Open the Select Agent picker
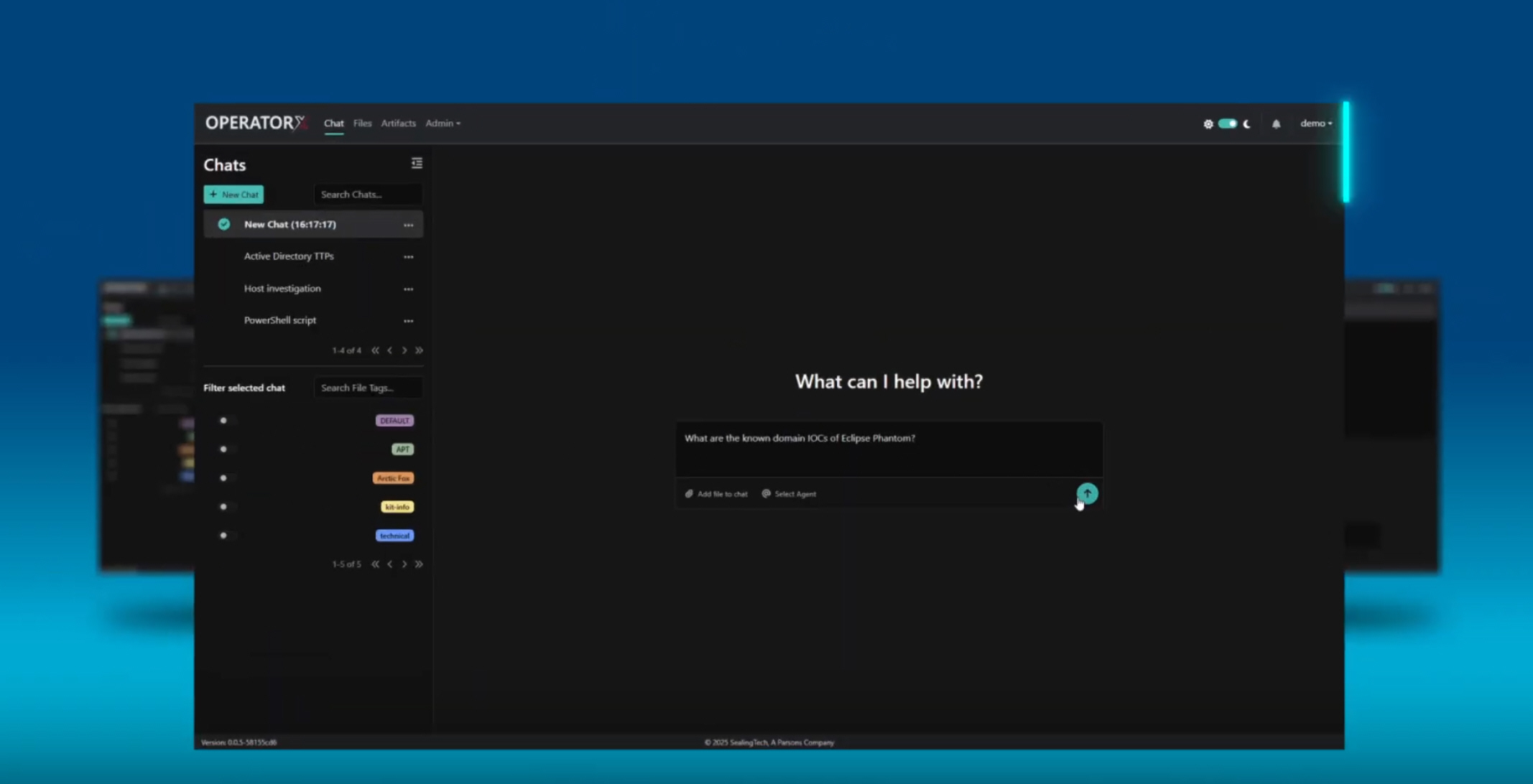Viewport: 1533px width, 784px height. [789, 494]
